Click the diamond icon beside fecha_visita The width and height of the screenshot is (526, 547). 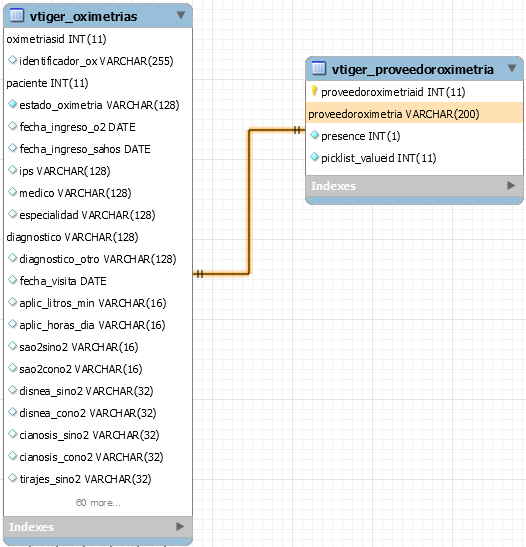click(12, 280)
